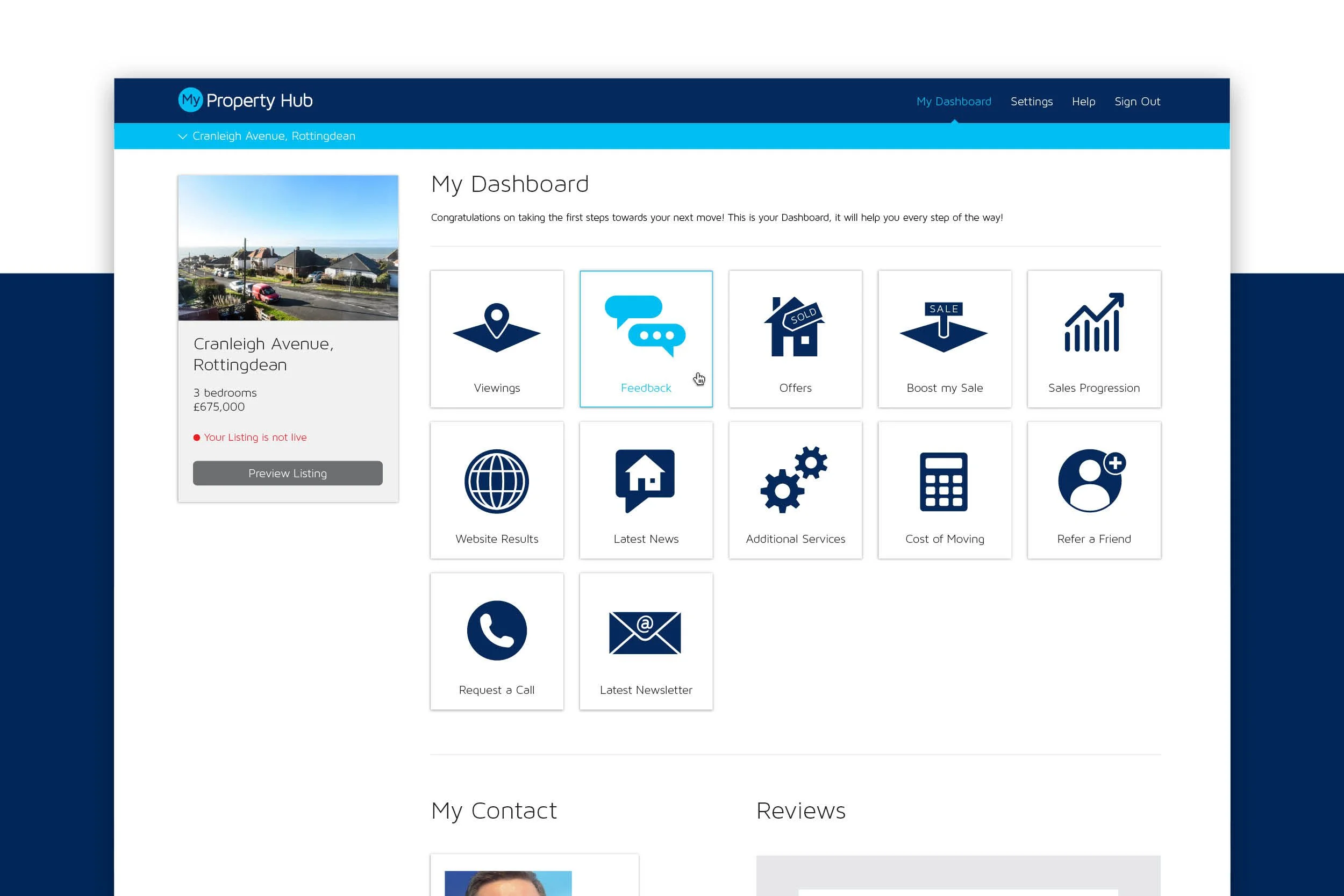Image resolution: width=1344 pixels, height=896 pixels.
Task: Open the Website Results globe icon
Action: [497, 481]
